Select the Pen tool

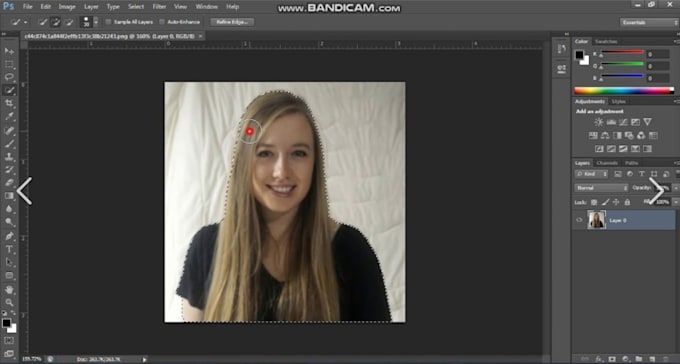coord(9,236)
